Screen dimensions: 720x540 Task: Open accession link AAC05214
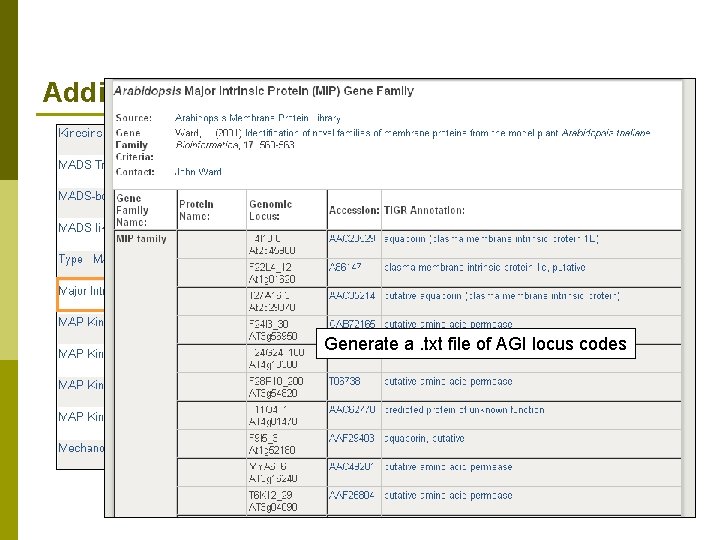352,296
